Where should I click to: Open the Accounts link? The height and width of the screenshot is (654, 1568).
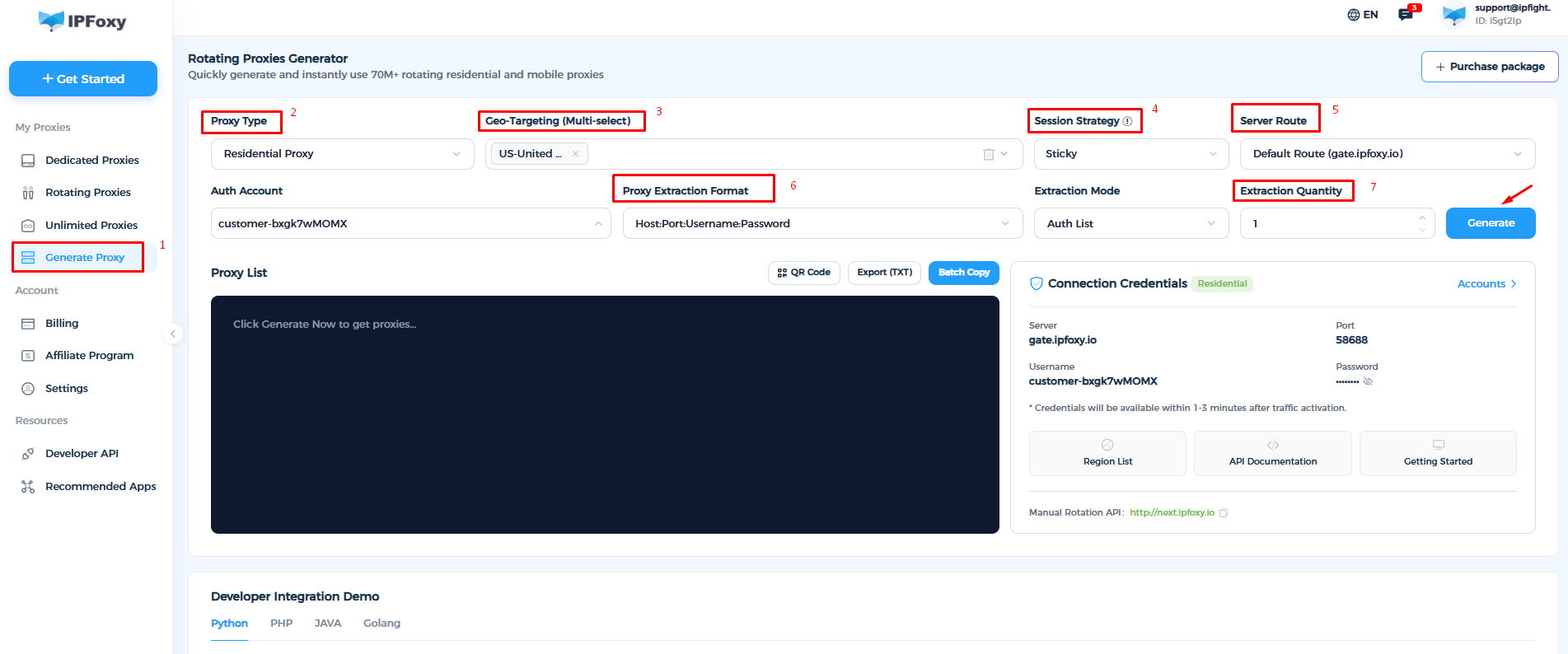(x=1487, y=284)
